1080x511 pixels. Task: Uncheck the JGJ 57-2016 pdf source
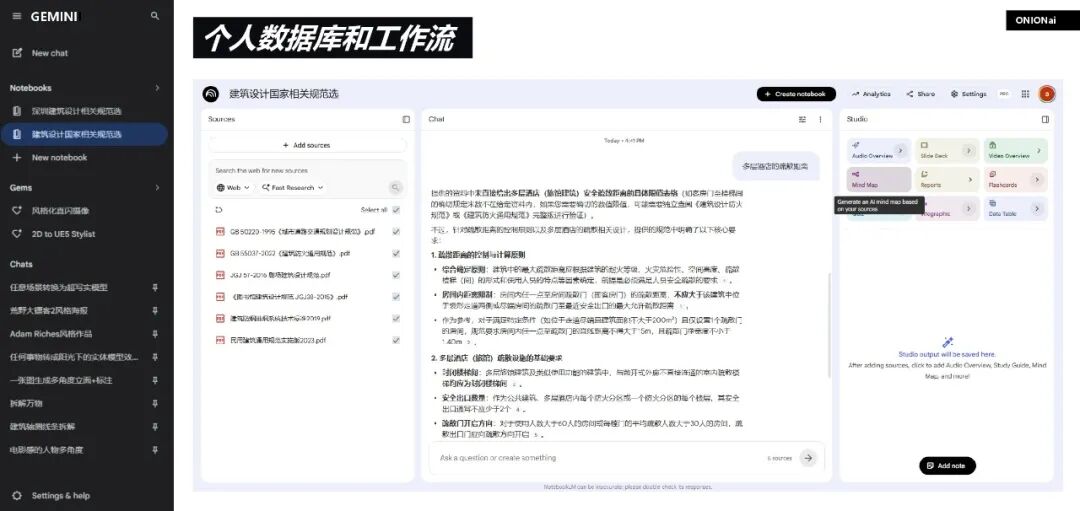(396, 275)
